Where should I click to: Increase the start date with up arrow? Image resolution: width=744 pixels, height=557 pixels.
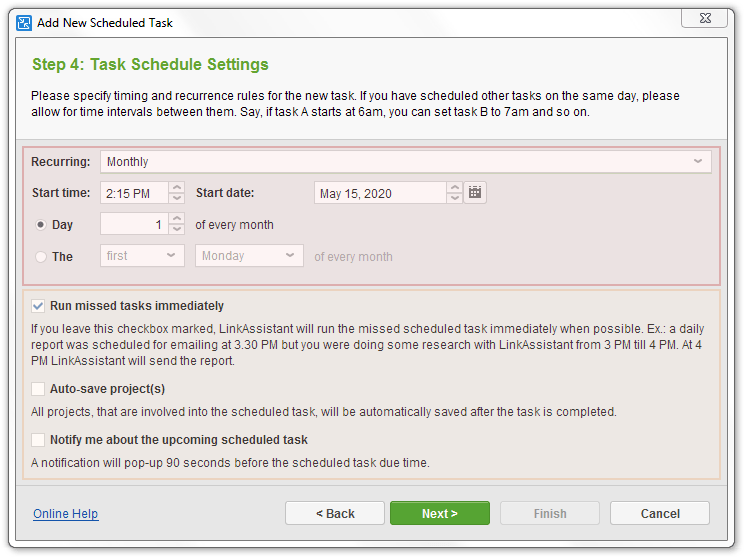click(454, 187)
